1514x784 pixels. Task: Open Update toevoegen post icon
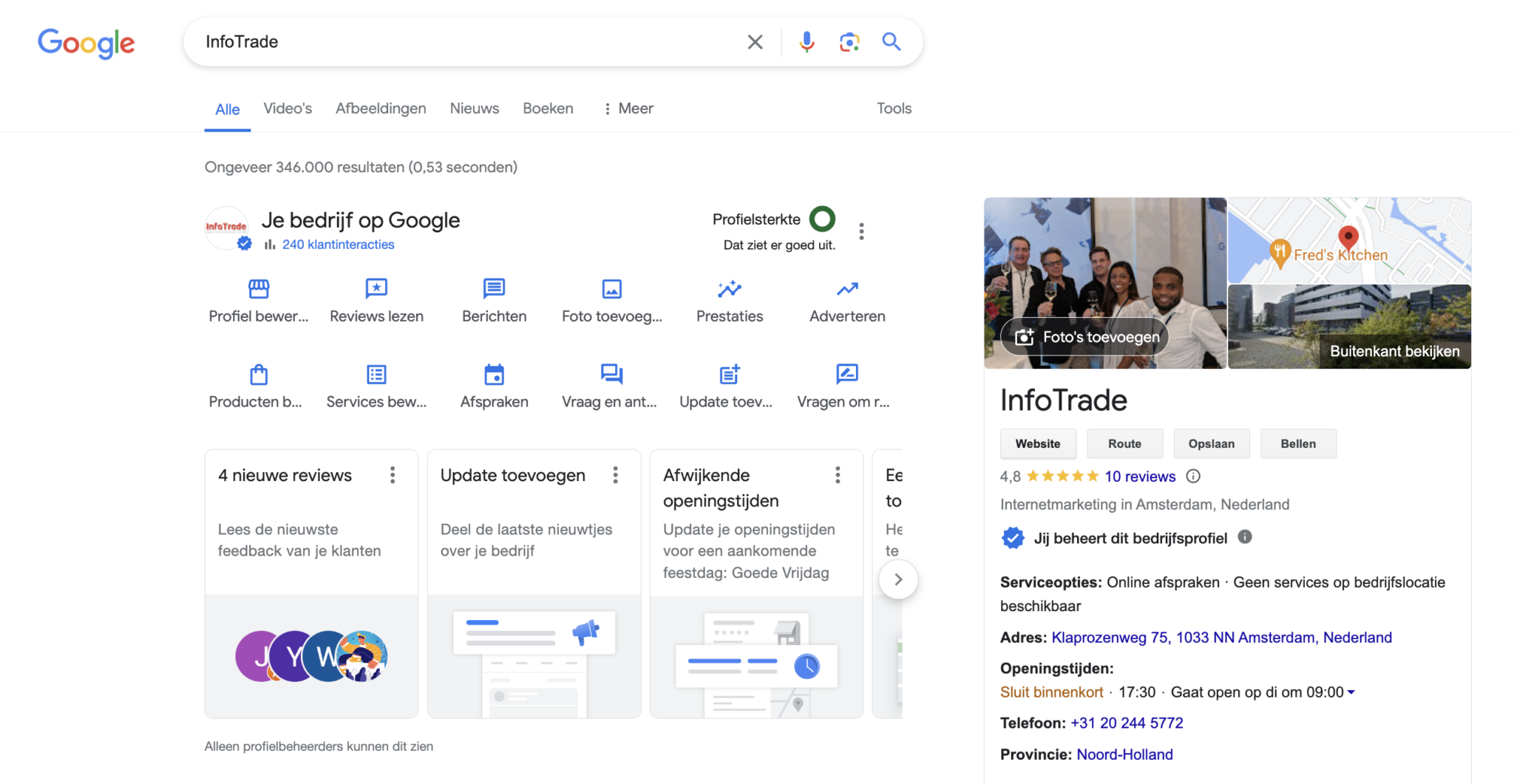pyautogui.click(x=730, y=375)
